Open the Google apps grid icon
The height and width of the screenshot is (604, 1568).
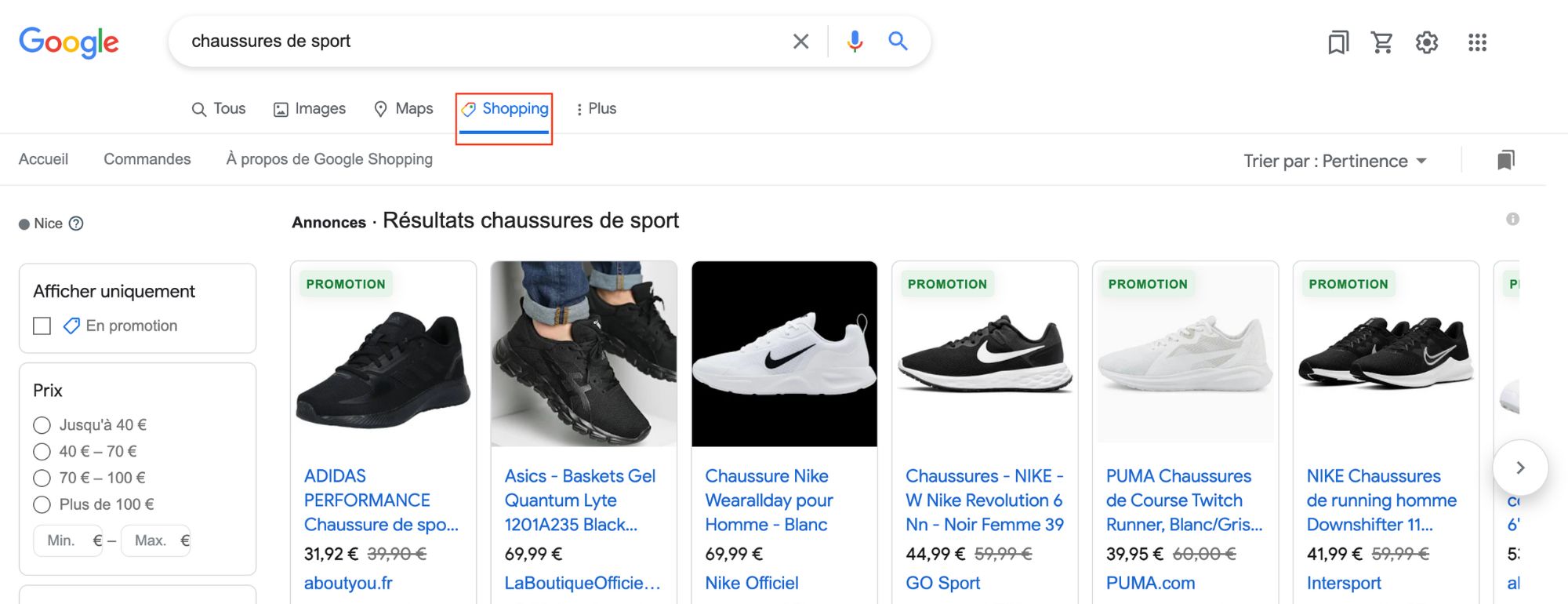(x=1477, y=42)
